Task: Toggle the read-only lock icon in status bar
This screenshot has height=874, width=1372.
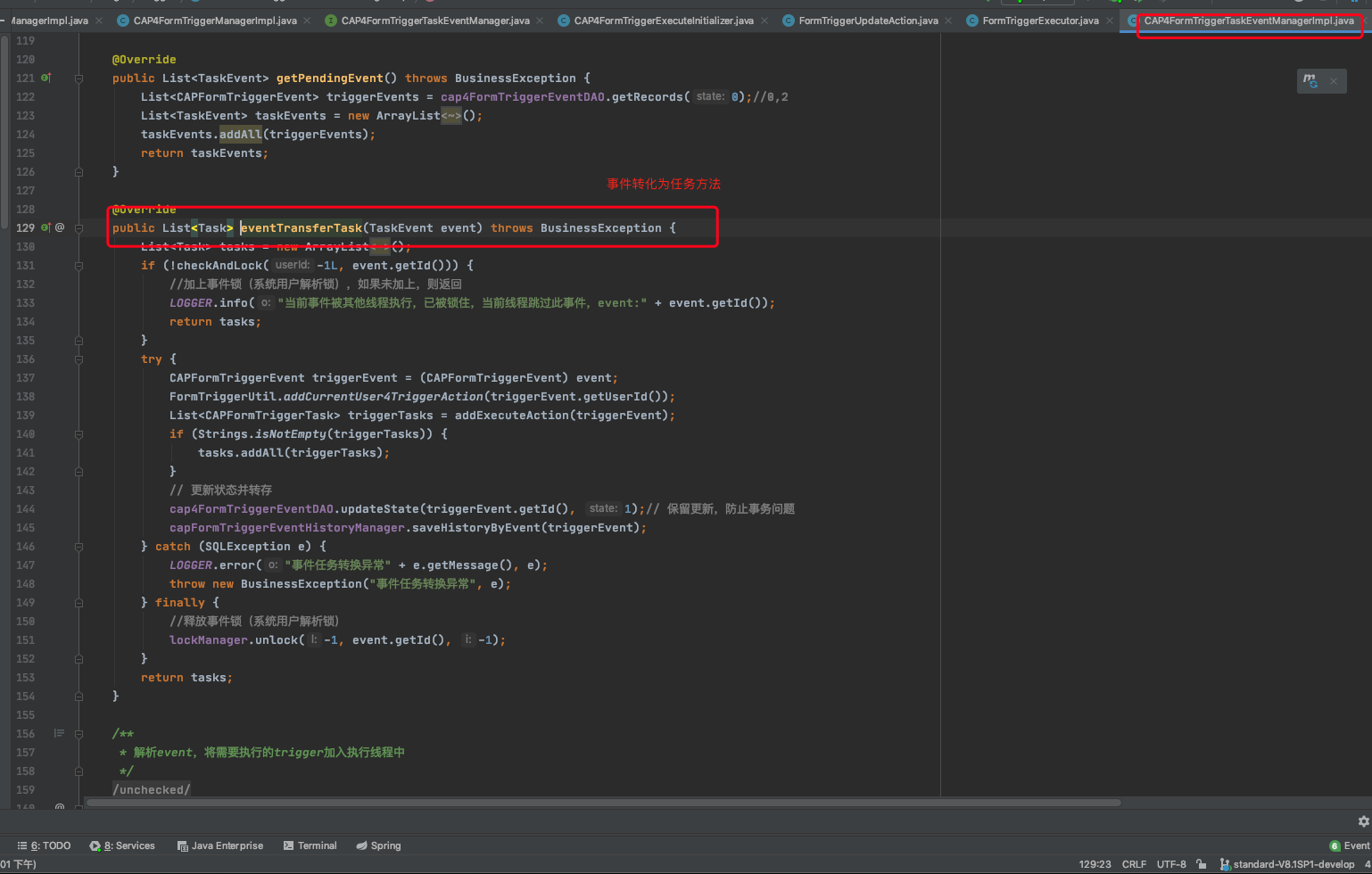Action: [1202, 864]
